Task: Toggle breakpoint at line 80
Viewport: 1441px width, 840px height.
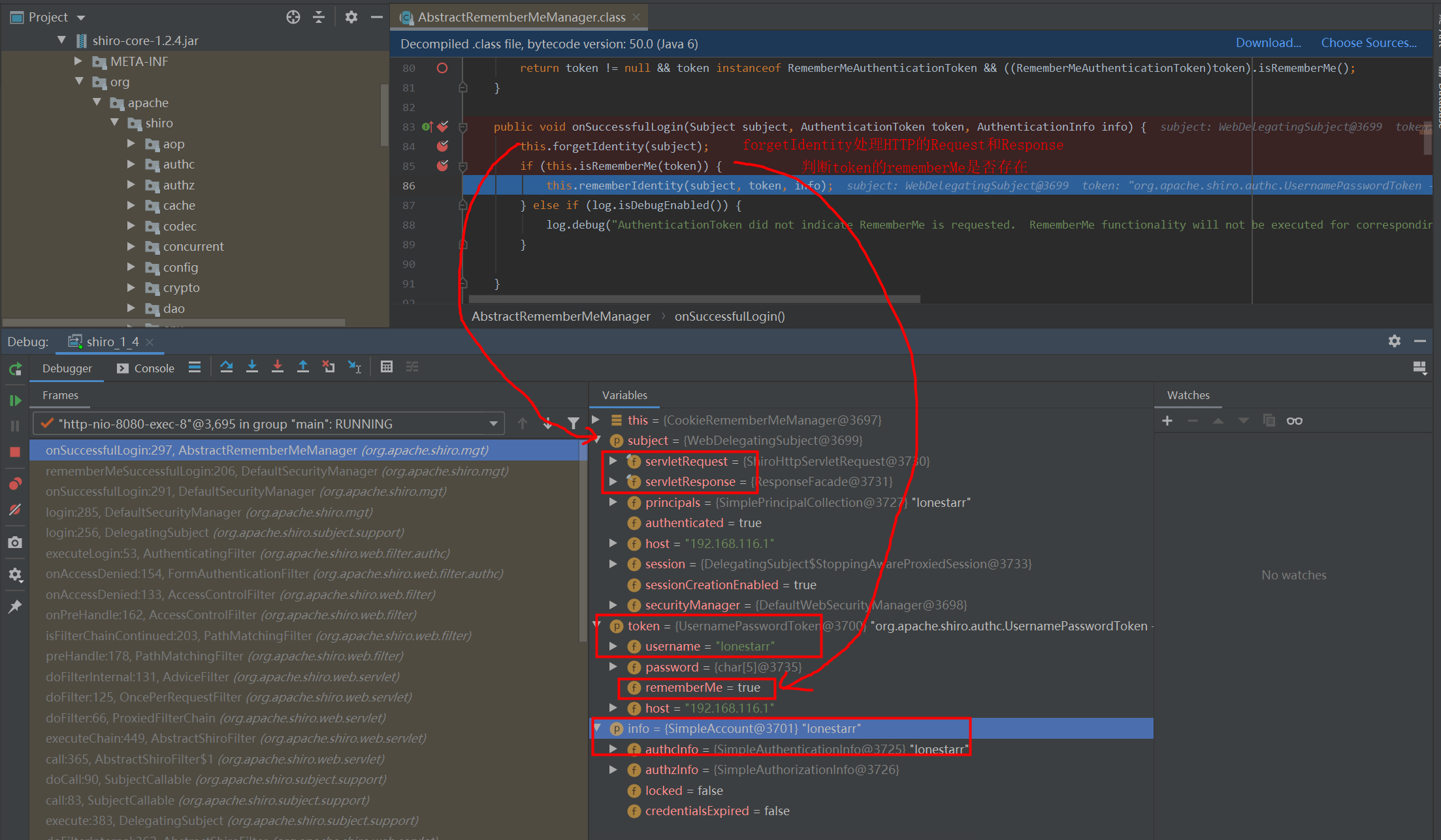Action: (x=442, y=68)
